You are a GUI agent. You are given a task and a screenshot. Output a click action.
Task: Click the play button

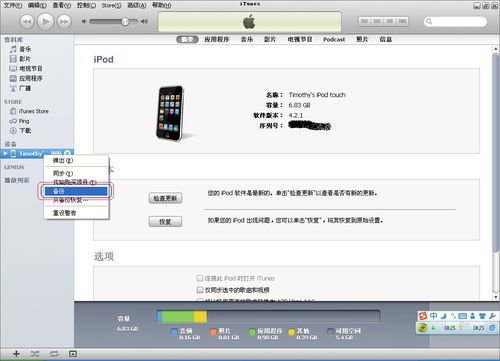[46, 22]
